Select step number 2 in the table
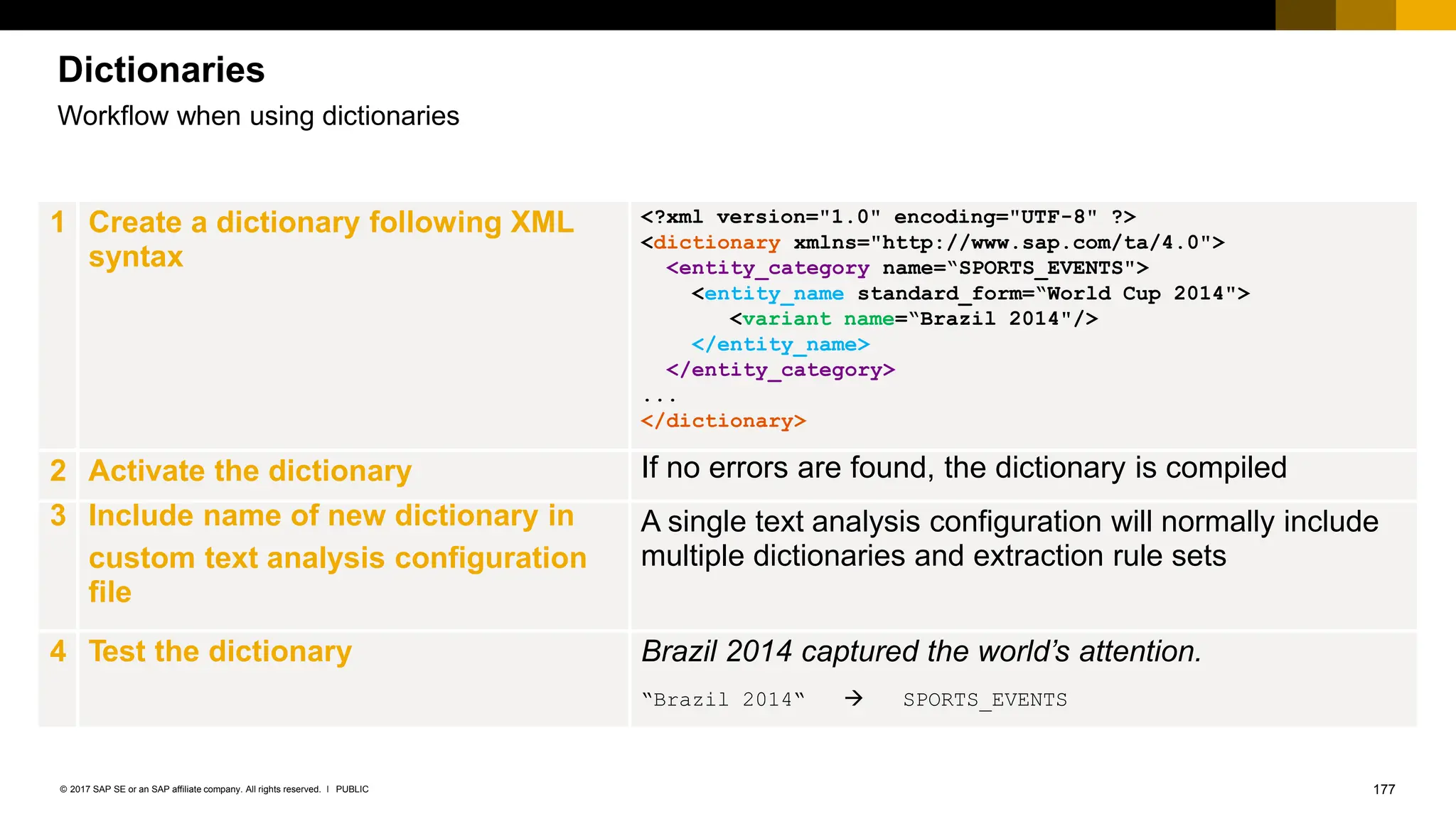This screenshot has width=1456, height=819. tap(58, 471)
